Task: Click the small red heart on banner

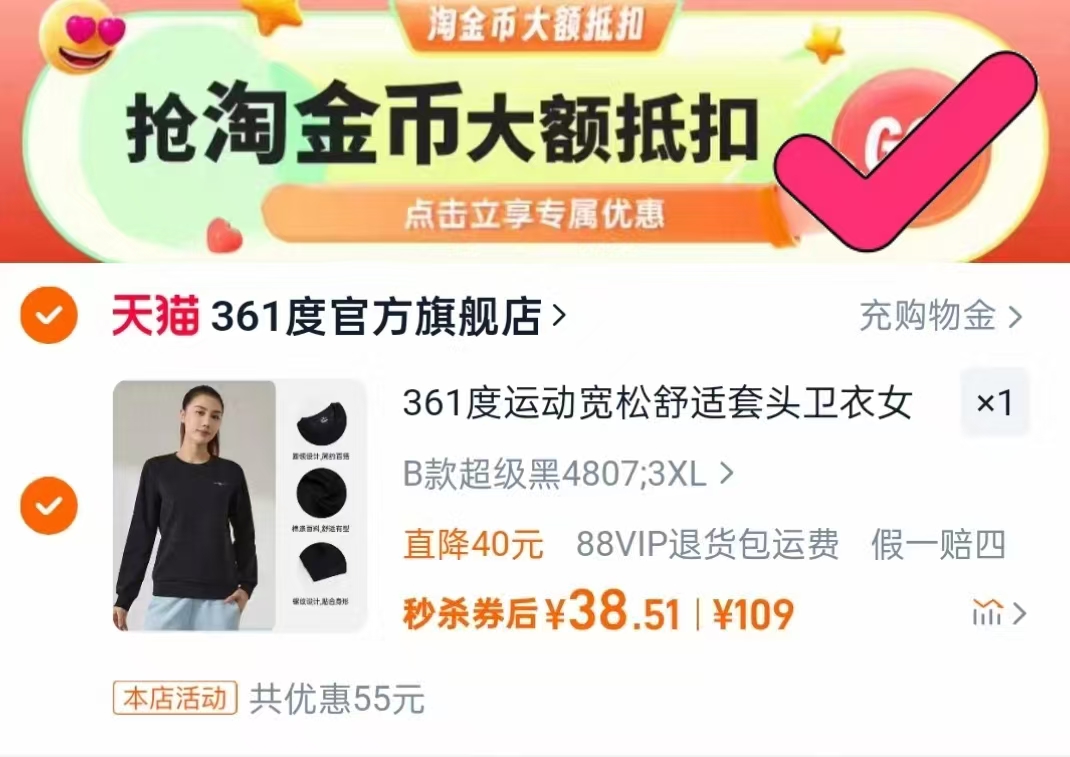Action: (224, 235)
